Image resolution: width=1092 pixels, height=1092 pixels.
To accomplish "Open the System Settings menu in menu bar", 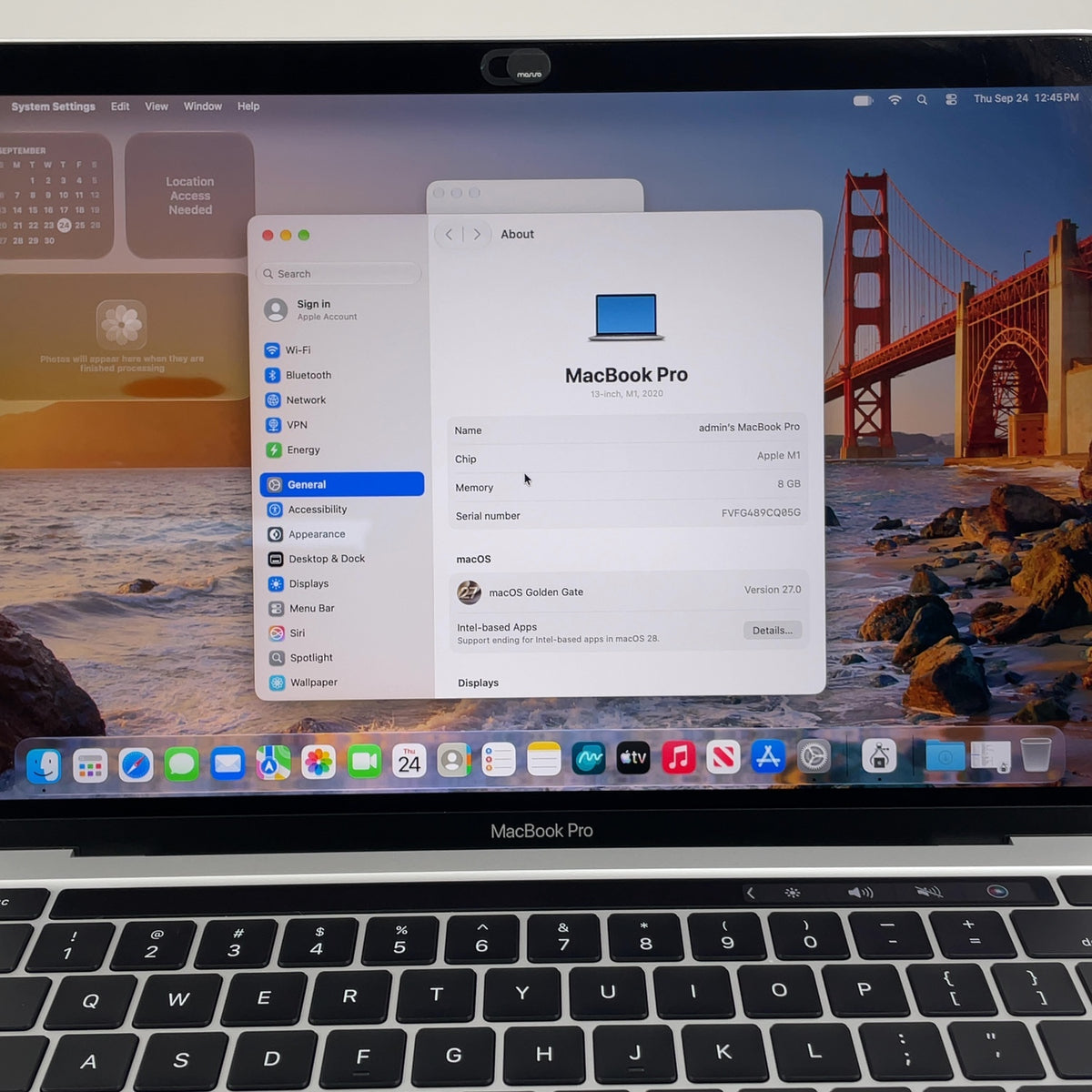I will pyautogui.click(x=53, y=106).
